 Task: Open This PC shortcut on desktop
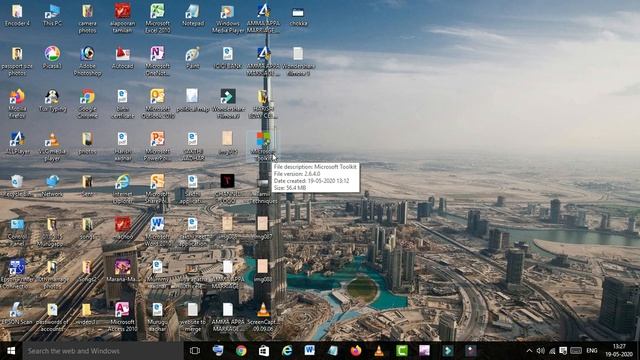click(x=52, y=15)
